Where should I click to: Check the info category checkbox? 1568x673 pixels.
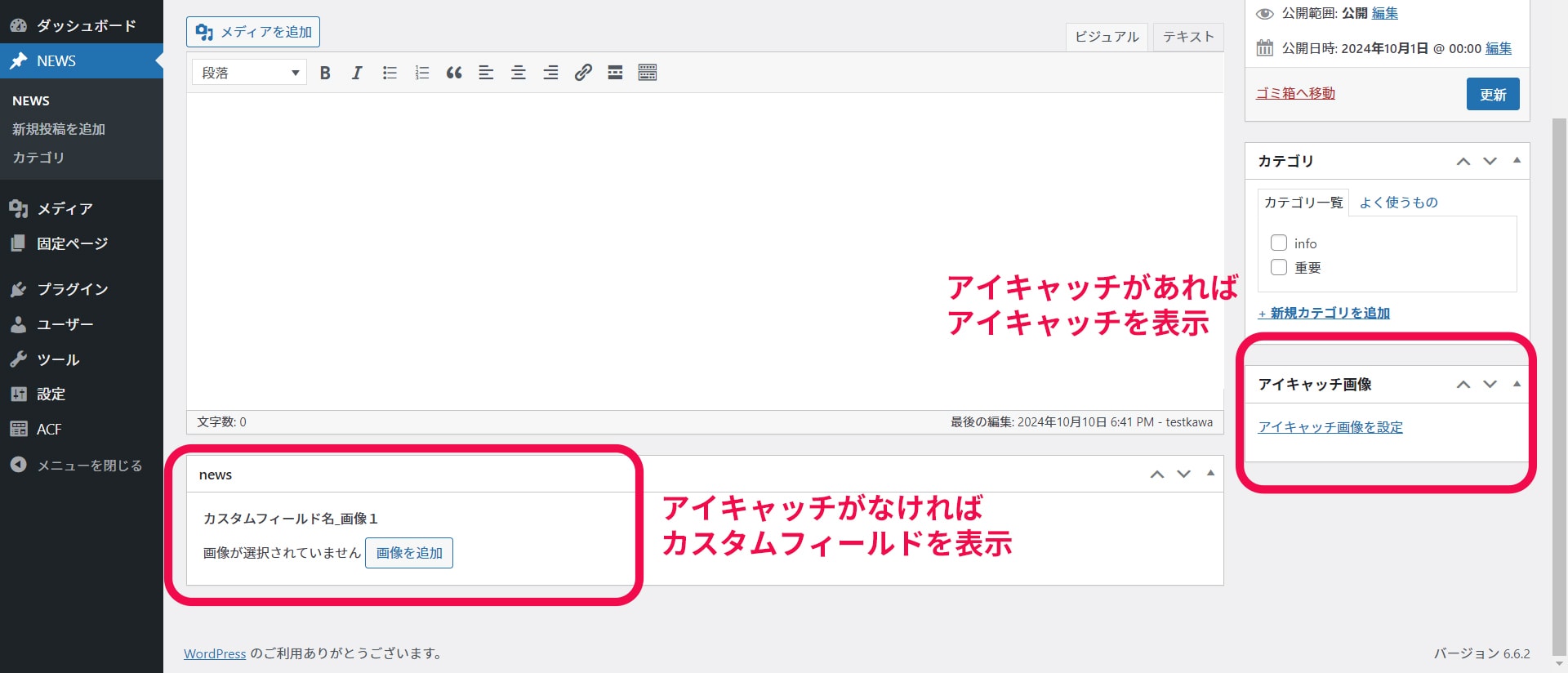[1279, 243]
